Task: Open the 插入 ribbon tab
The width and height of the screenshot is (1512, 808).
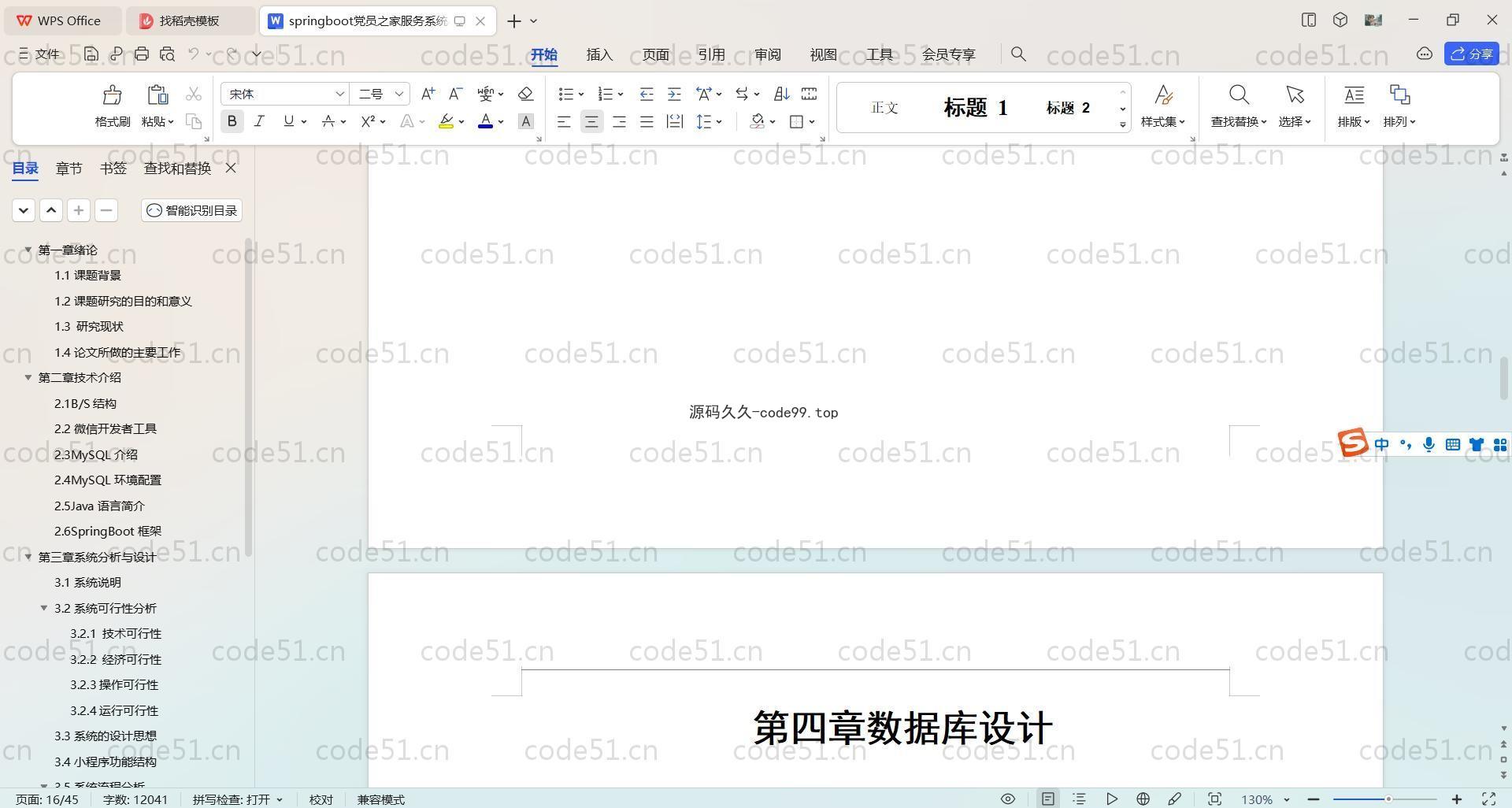Action: tap(599, 54)
